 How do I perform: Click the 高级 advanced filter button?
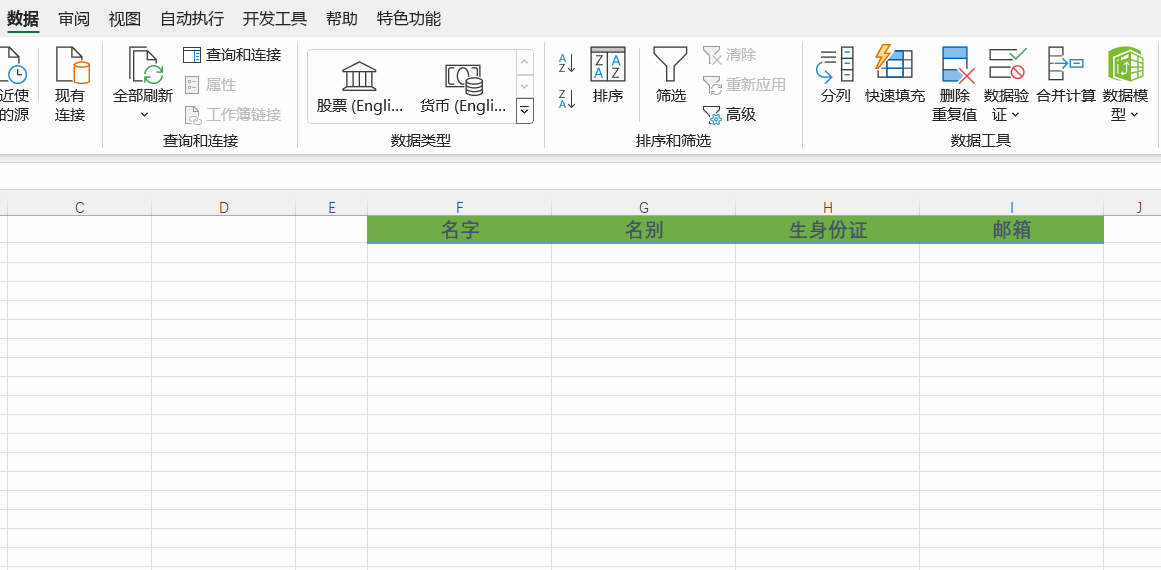pyautogui.click(x=730, y=115)
